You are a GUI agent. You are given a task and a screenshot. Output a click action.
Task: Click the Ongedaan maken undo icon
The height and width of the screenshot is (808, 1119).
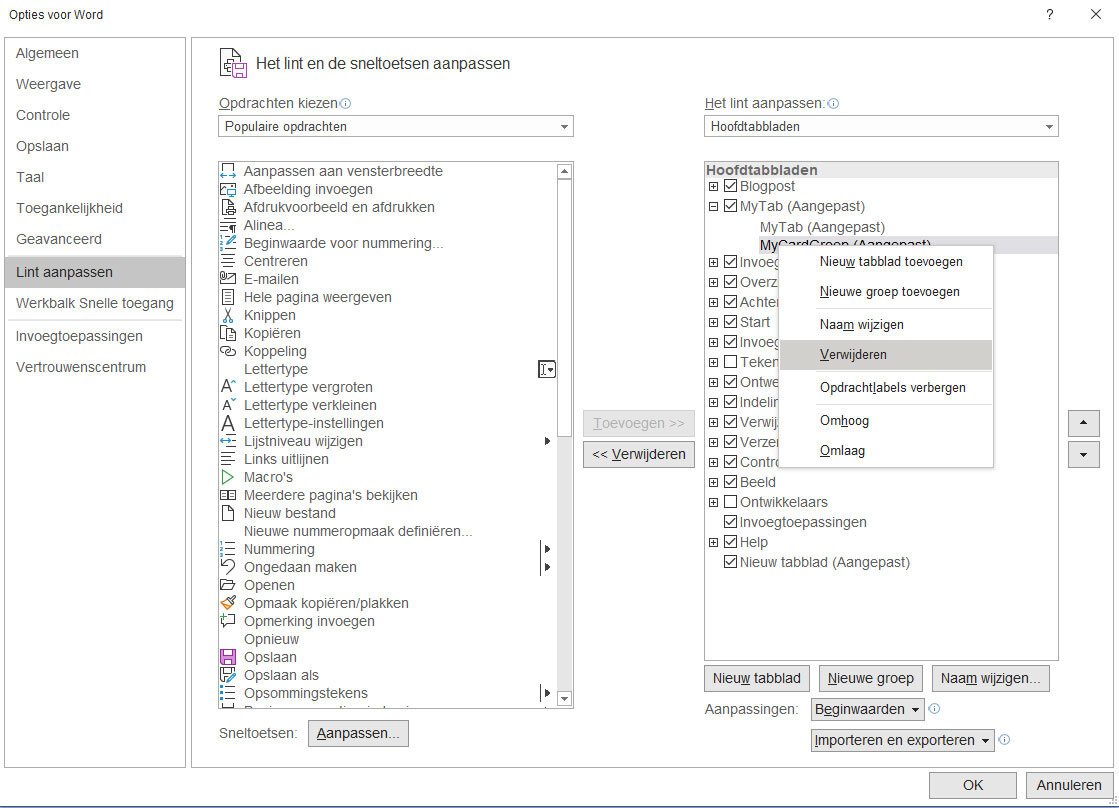tap(228, 567)
